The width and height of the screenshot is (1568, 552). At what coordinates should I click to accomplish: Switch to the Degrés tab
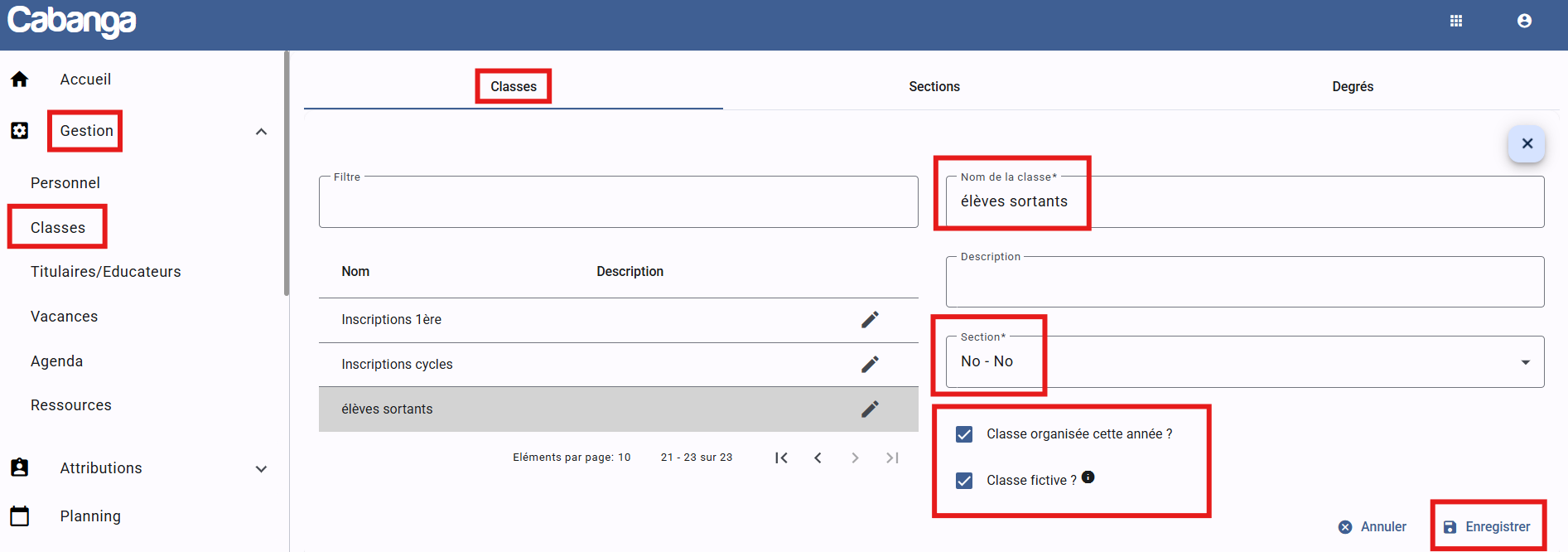point(1352,87)
